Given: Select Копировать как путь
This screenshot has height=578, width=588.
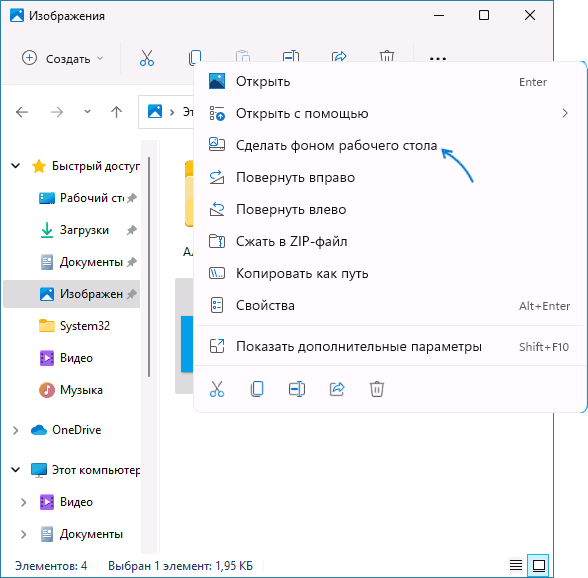Looking at the screenshot, I should pyautogui.click(x=390, y=273).
